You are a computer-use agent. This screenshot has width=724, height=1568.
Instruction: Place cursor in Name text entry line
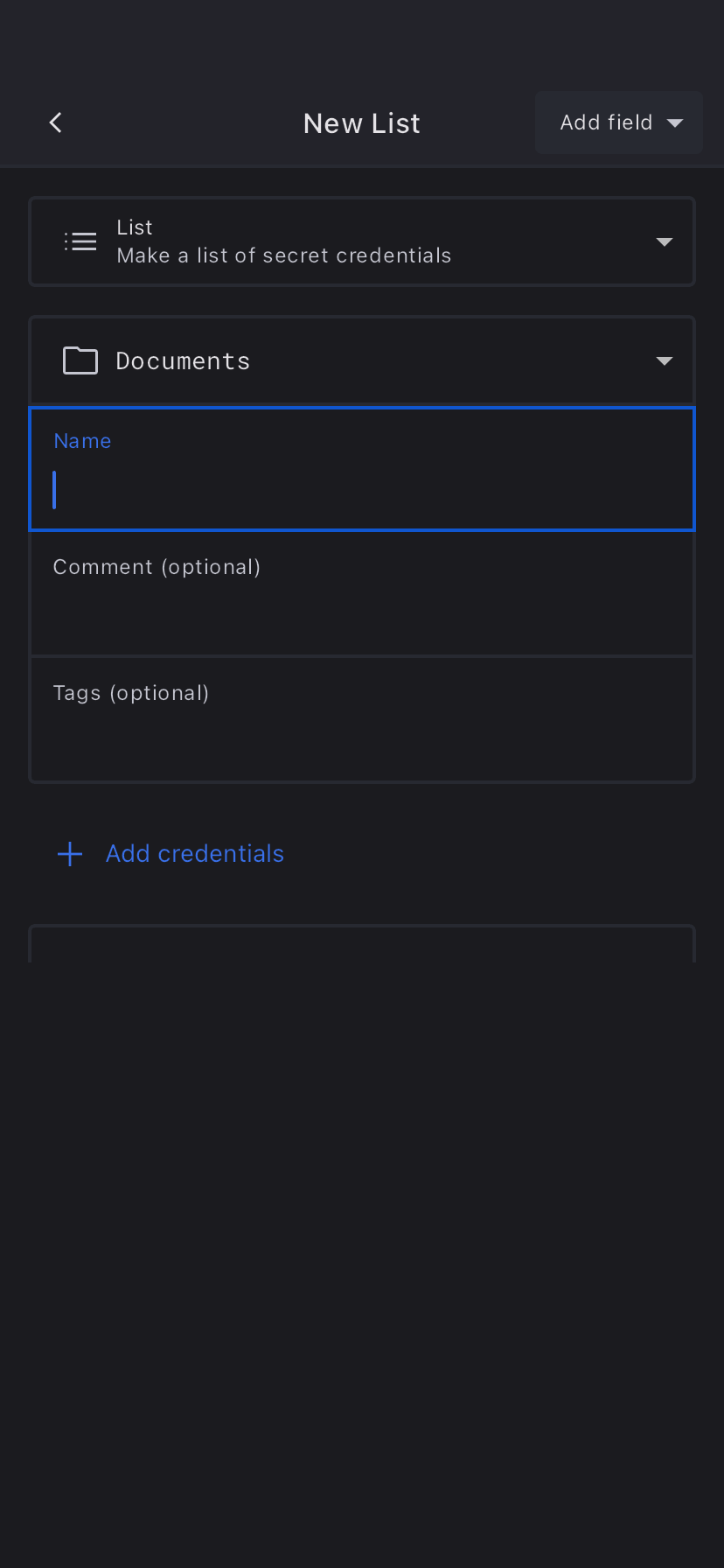click(362, 490)
